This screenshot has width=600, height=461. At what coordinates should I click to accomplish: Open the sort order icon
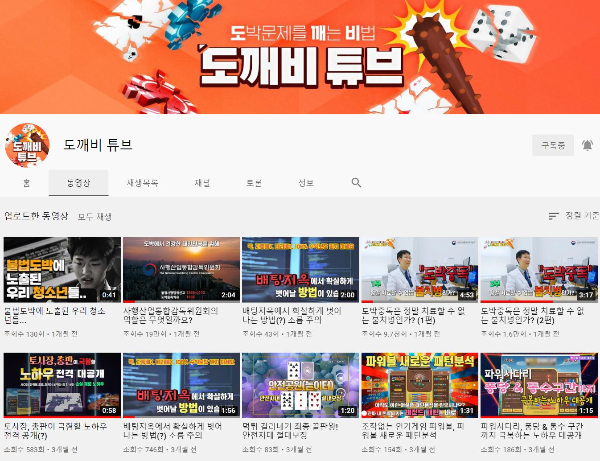554,216
